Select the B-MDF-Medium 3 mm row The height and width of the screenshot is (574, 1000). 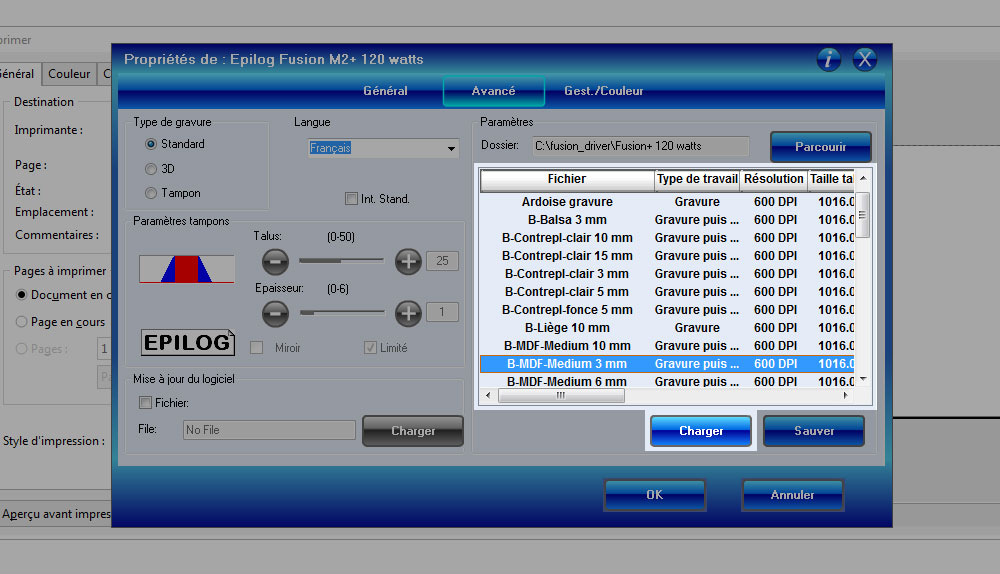pyautogui.click(x=667, y=364)
